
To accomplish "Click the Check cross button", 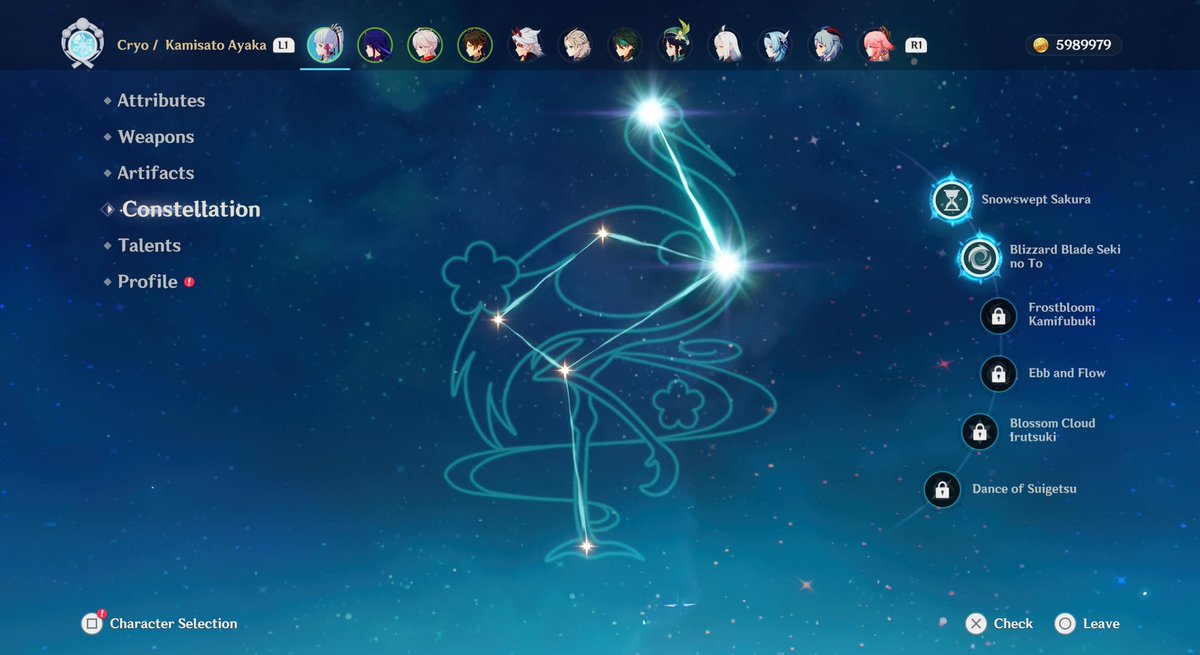I will (976, 624).
